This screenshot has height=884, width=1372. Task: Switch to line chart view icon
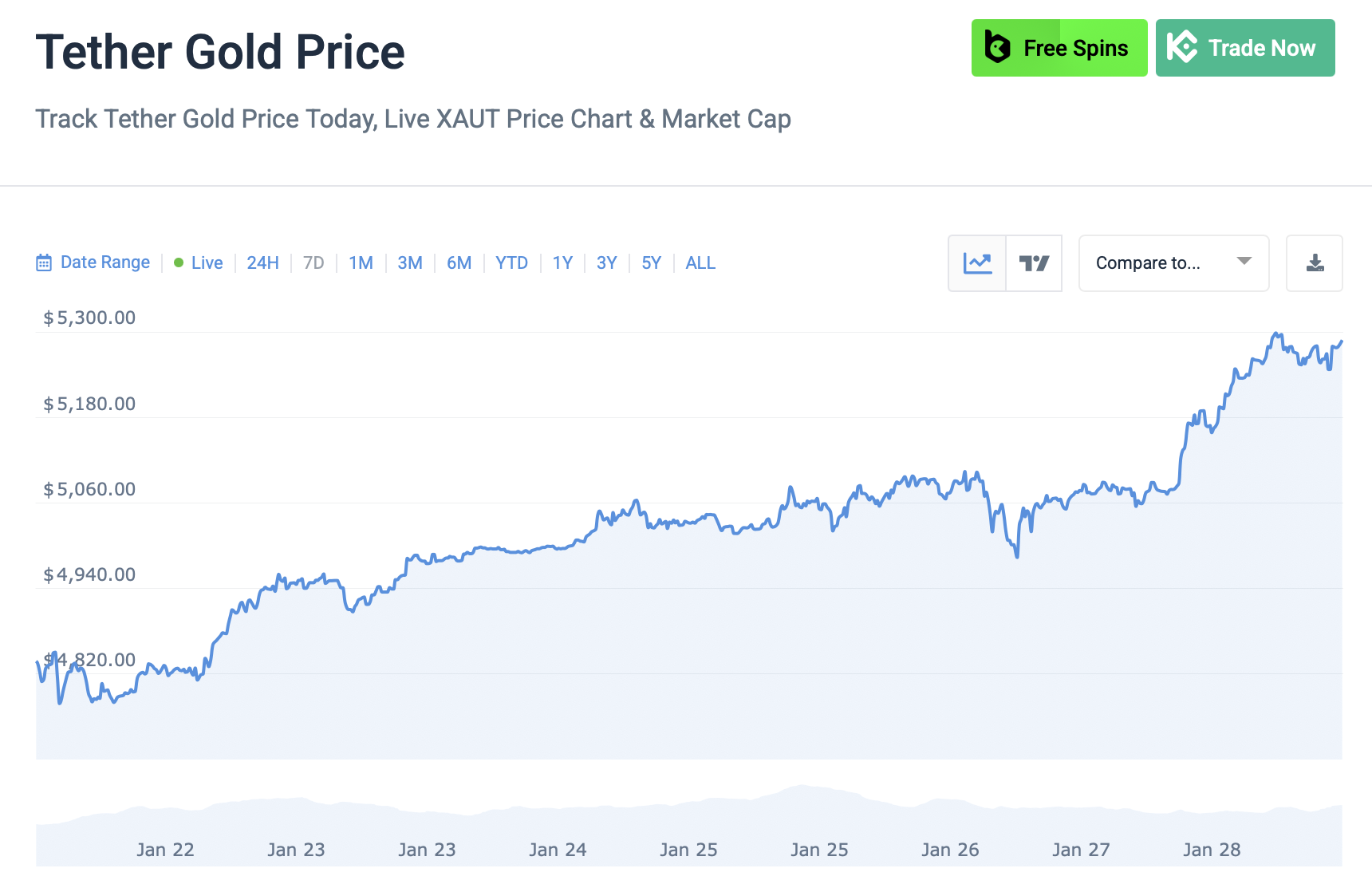(977, 263)
